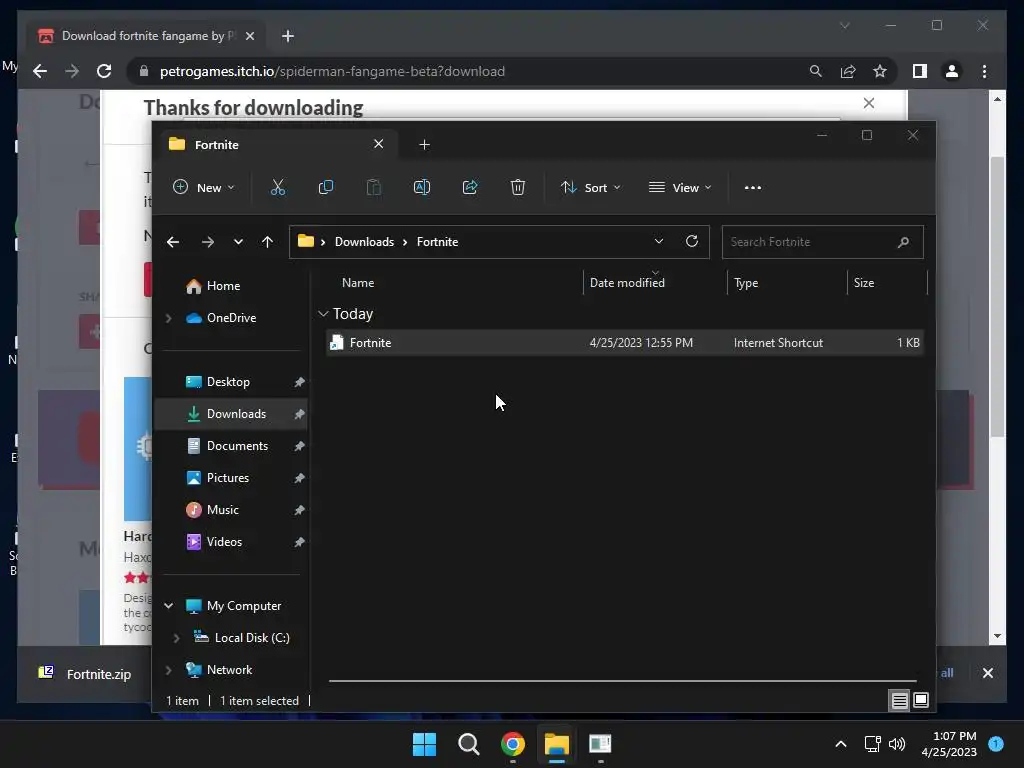
Task: Go up one folder level
Action: point(267,242)
